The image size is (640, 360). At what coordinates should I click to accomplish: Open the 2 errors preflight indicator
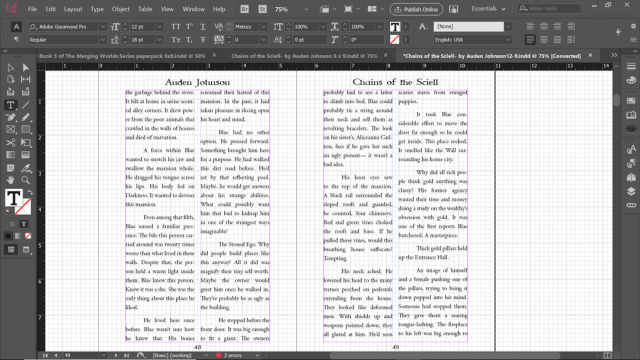(233, 356)
